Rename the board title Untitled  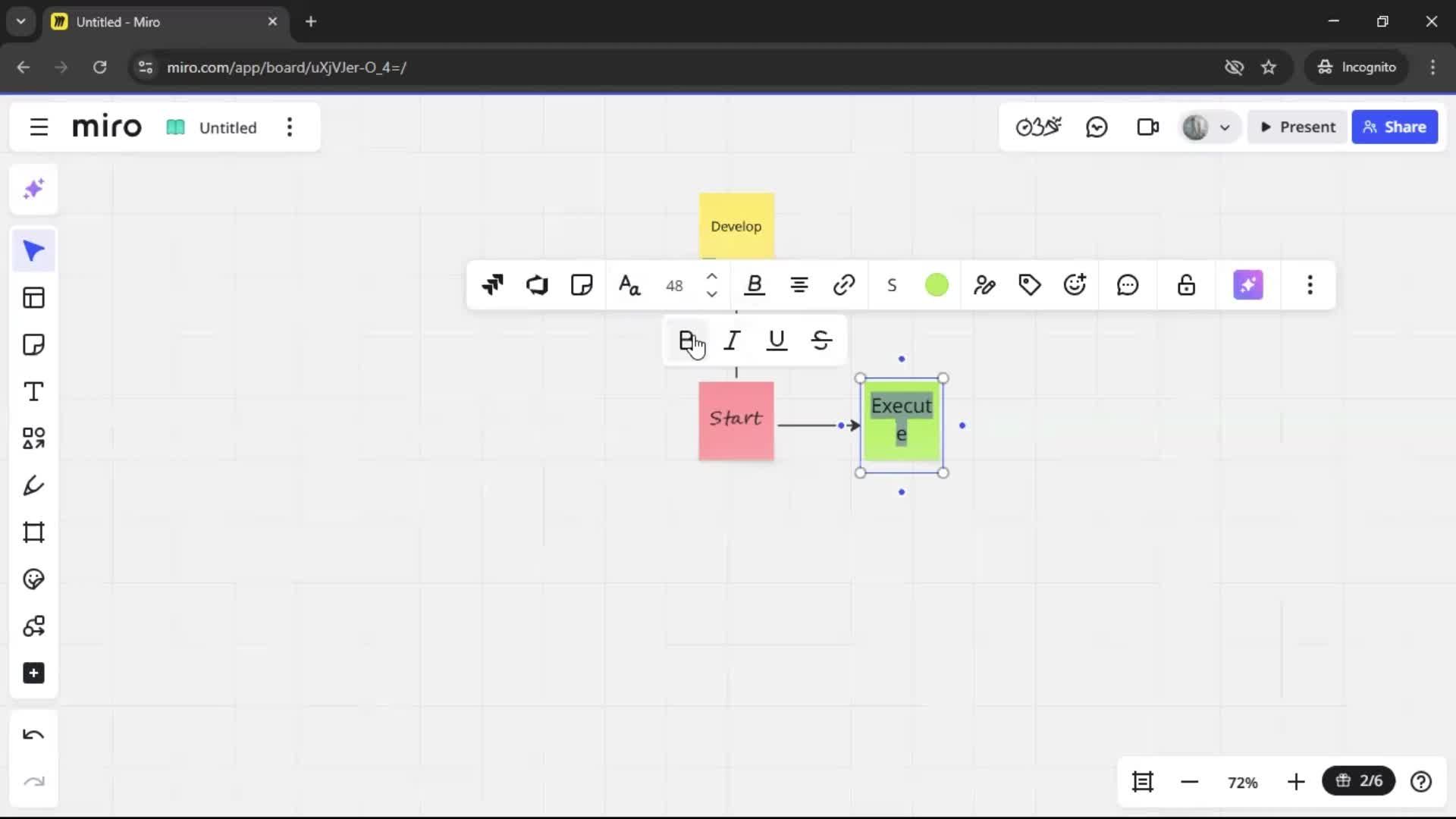coord(227,127)
